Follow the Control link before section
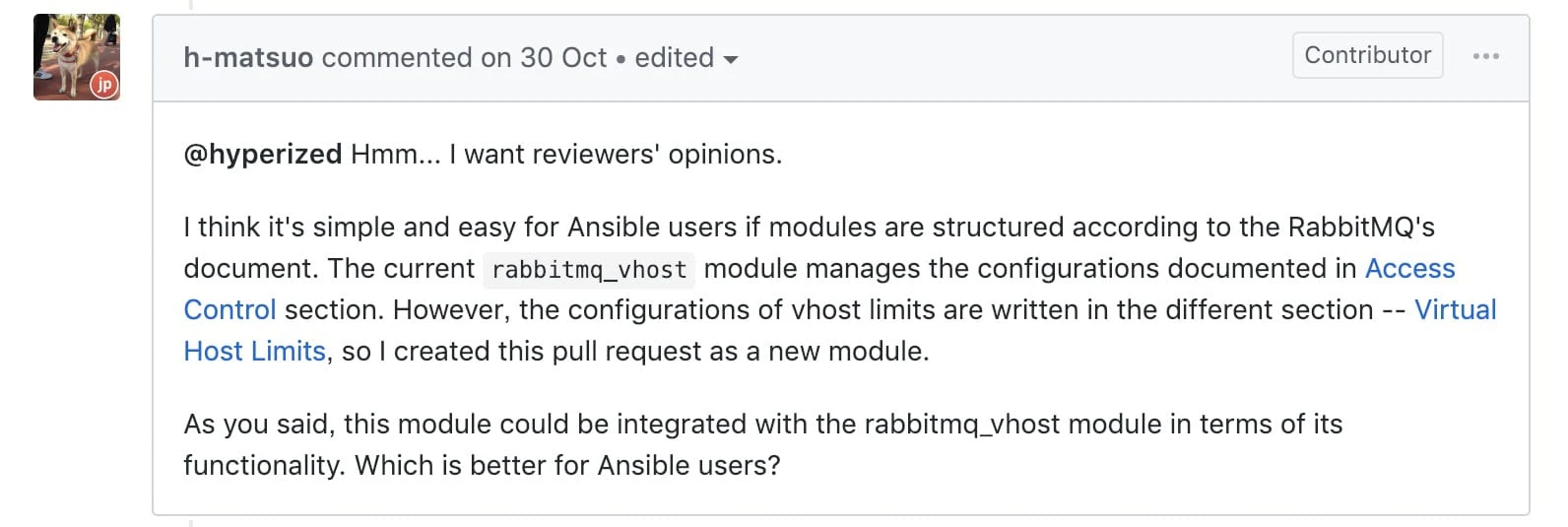This screenshot has height=527, width=1568. click(229, 309)
